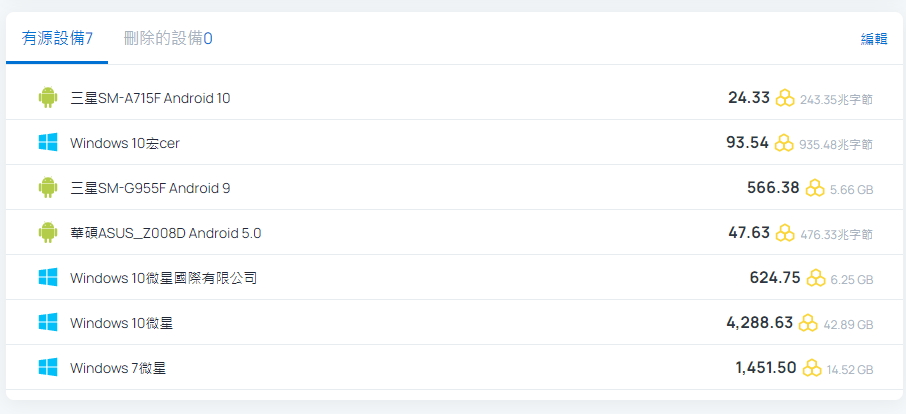This screenshot has height=414, width=906.
Task: Select the 有源設備7 tab
Action: point(57,39)
